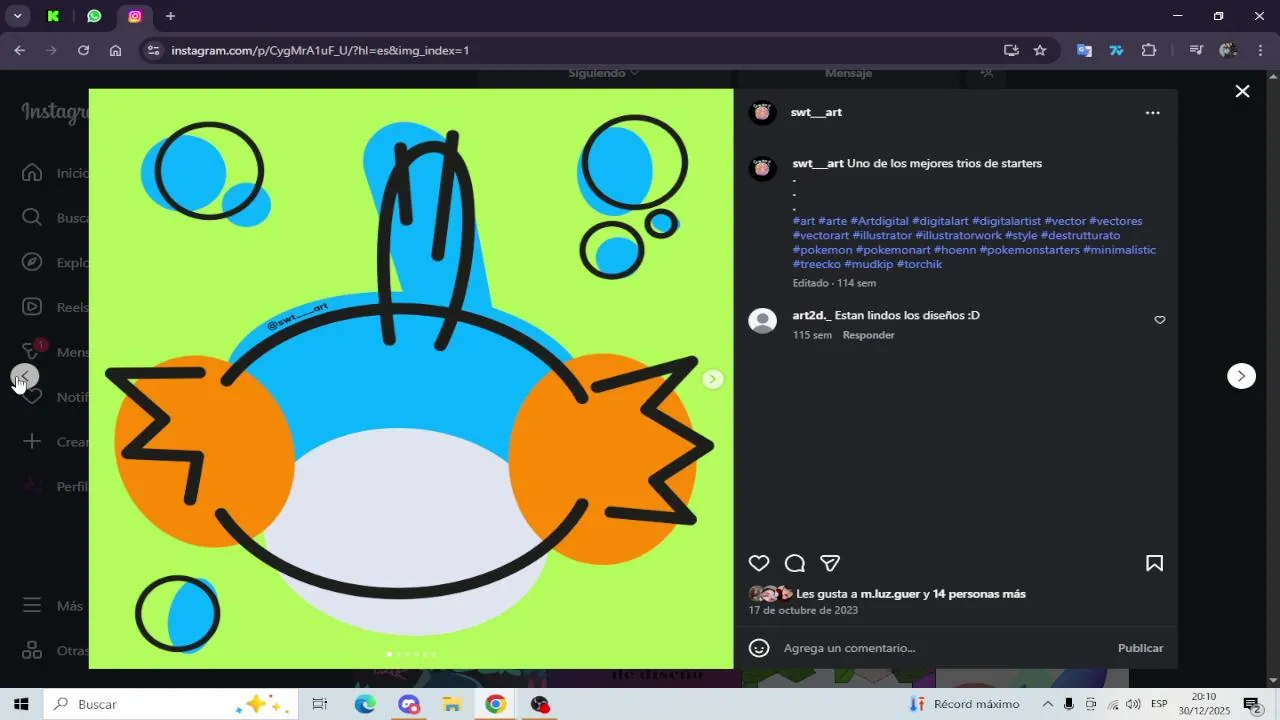The width and height of the screenshot is (1280, 720).
Task: Launch Microsoft Edge from taskbar
Action: (x=365, y=704)
